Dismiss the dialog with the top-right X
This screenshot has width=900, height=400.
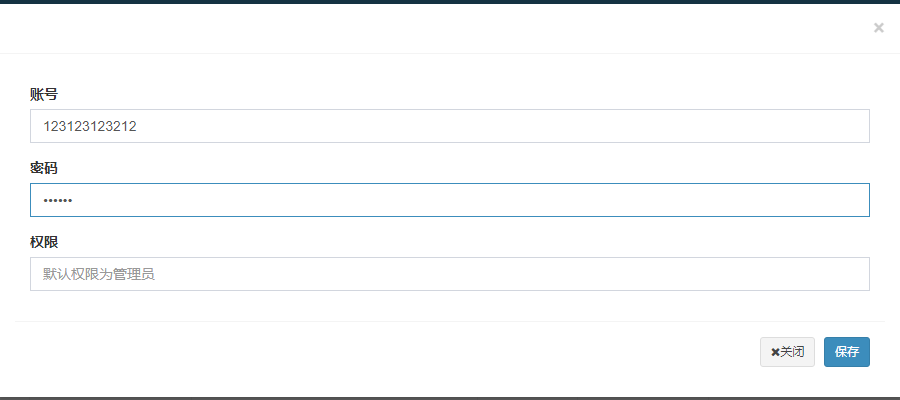coord(878,28)
